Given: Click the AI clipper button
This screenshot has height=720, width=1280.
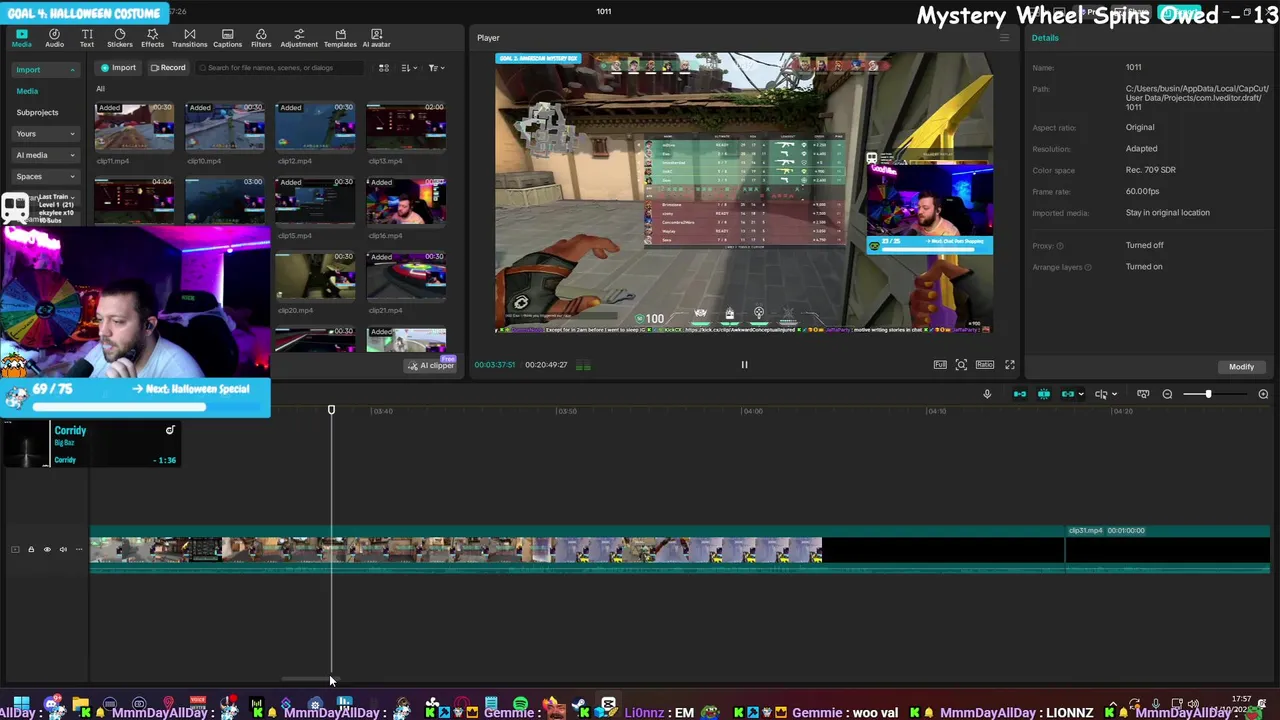Looking at the screenshot, I should [x=430, y=366].
